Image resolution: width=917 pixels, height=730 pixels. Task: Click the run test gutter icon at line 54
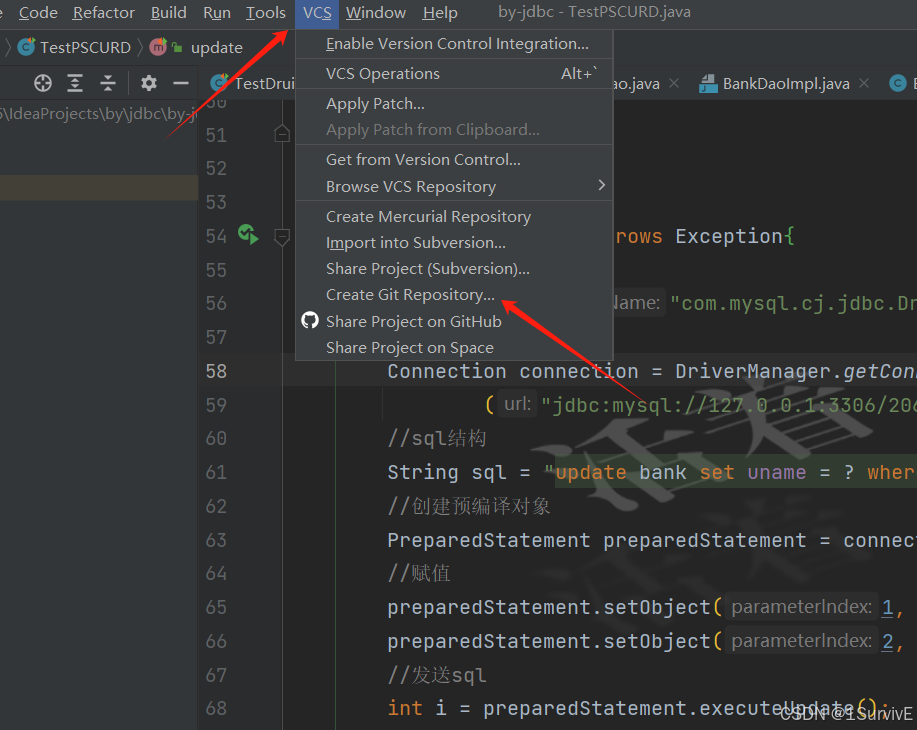point(248,235)
